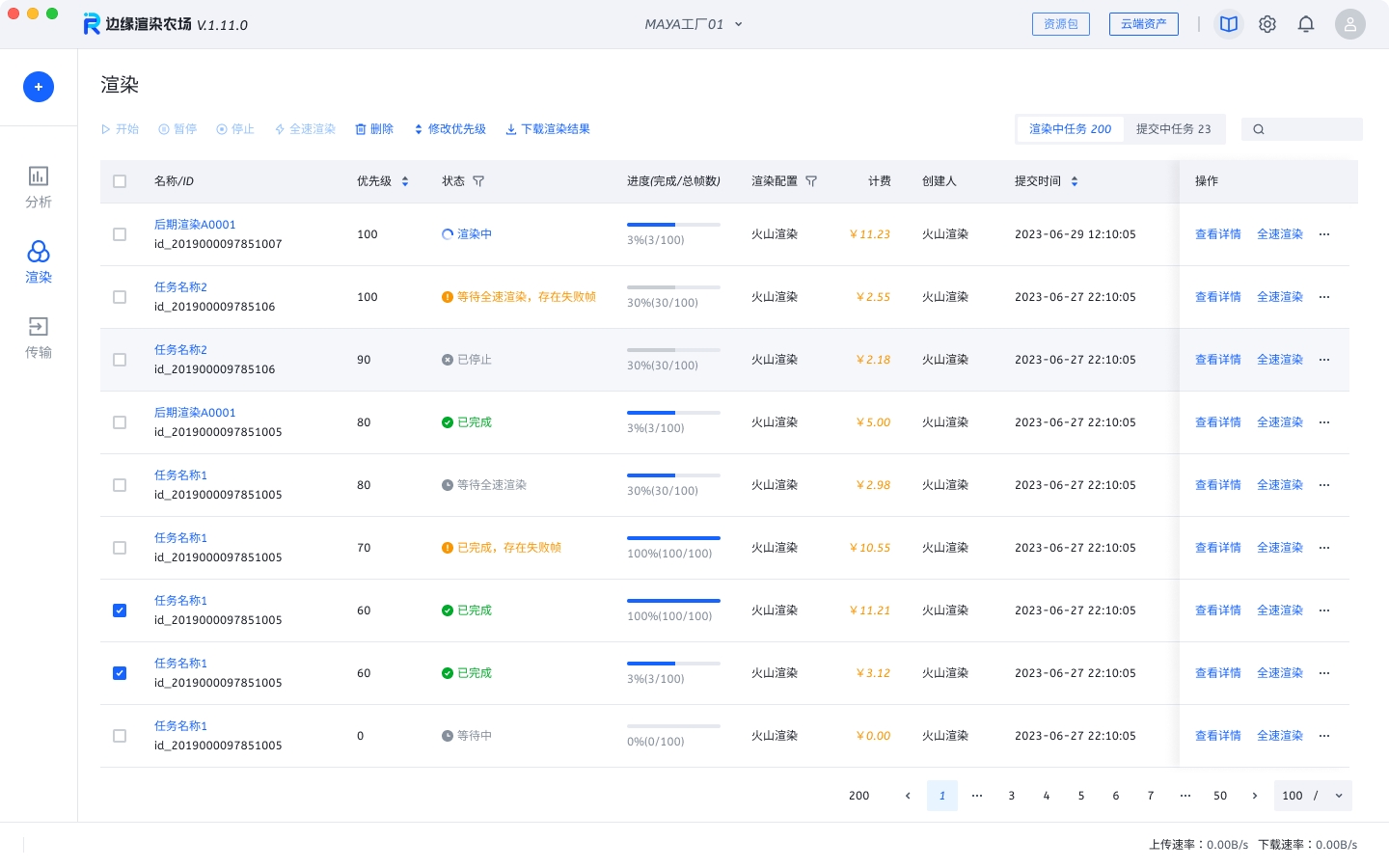Image resolution: width=1389 pixels, height=868 pixels.
Task: Click the user avatar icon
Action: coord(1349,24)
